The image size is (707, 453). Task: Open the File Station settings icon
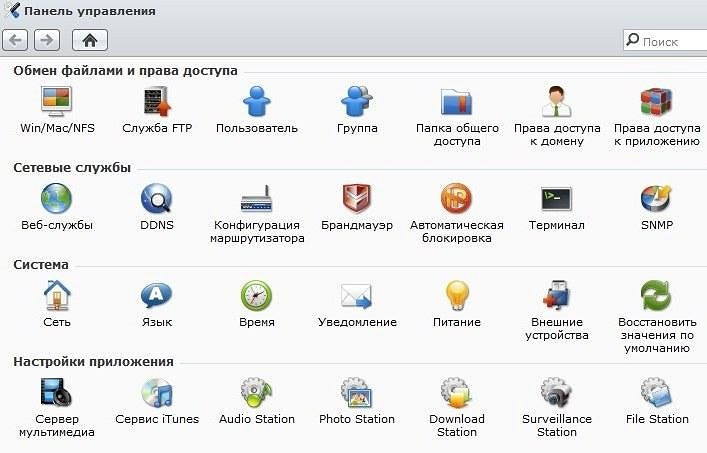click(x=656, y=392)
